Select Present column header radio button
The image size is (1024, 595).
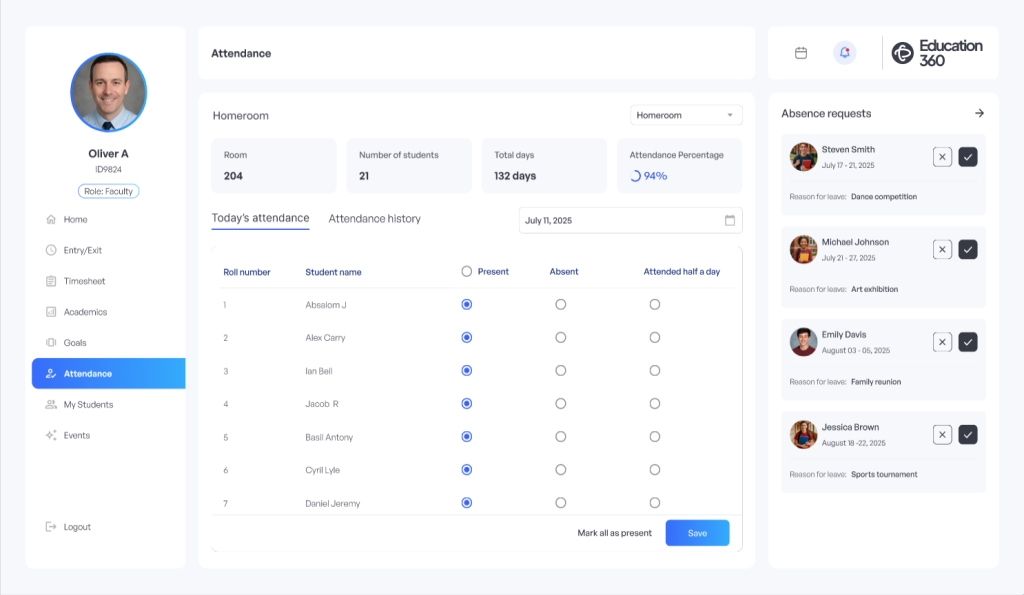pyautogui.click(x=467, y=271)
